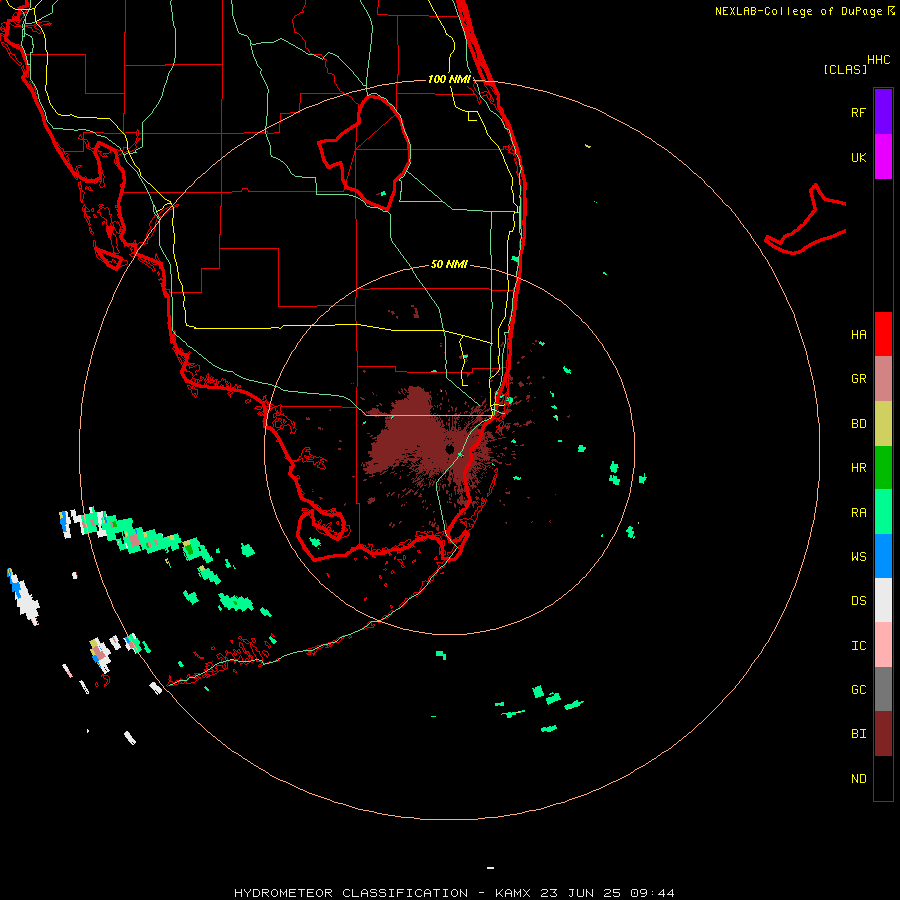Click the GR label in legend
This screenshot has height=900, width=900.
click(858, 379)
